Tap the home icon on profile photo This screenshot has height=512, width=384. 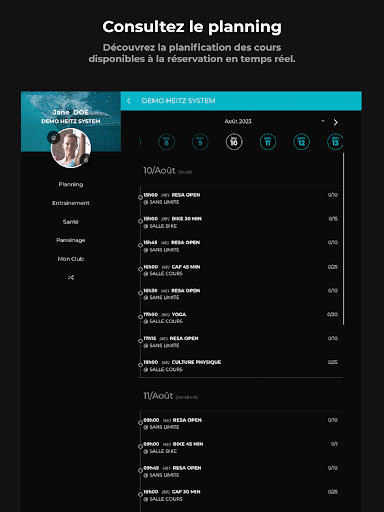click(x=53, y=137)
